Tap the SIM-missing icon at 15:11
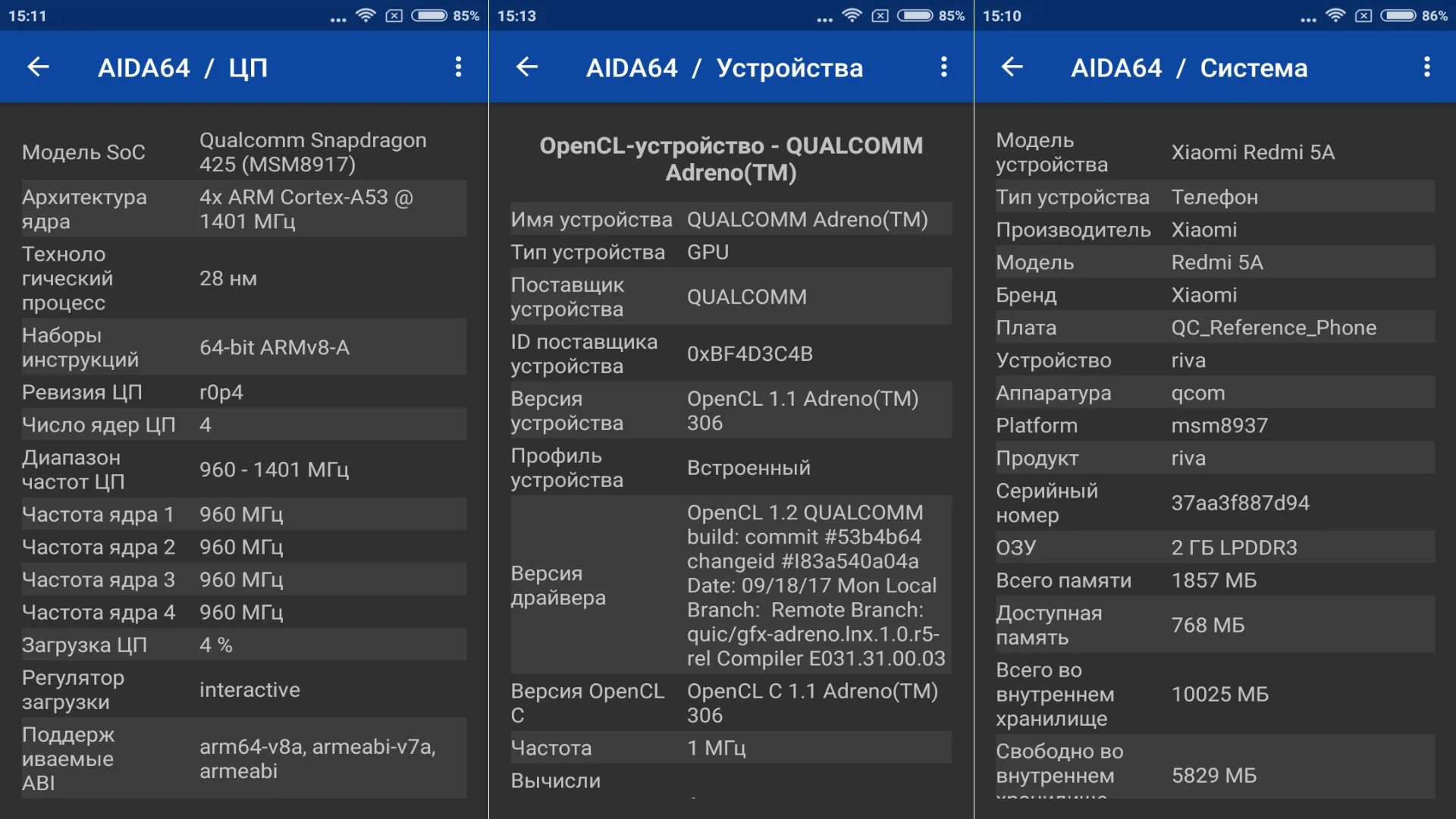Screen dimensions: 1456x819 394,16
